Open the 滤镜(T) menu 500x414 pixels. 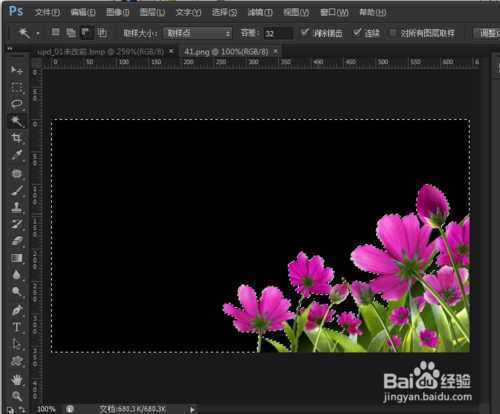coord(260,13)
